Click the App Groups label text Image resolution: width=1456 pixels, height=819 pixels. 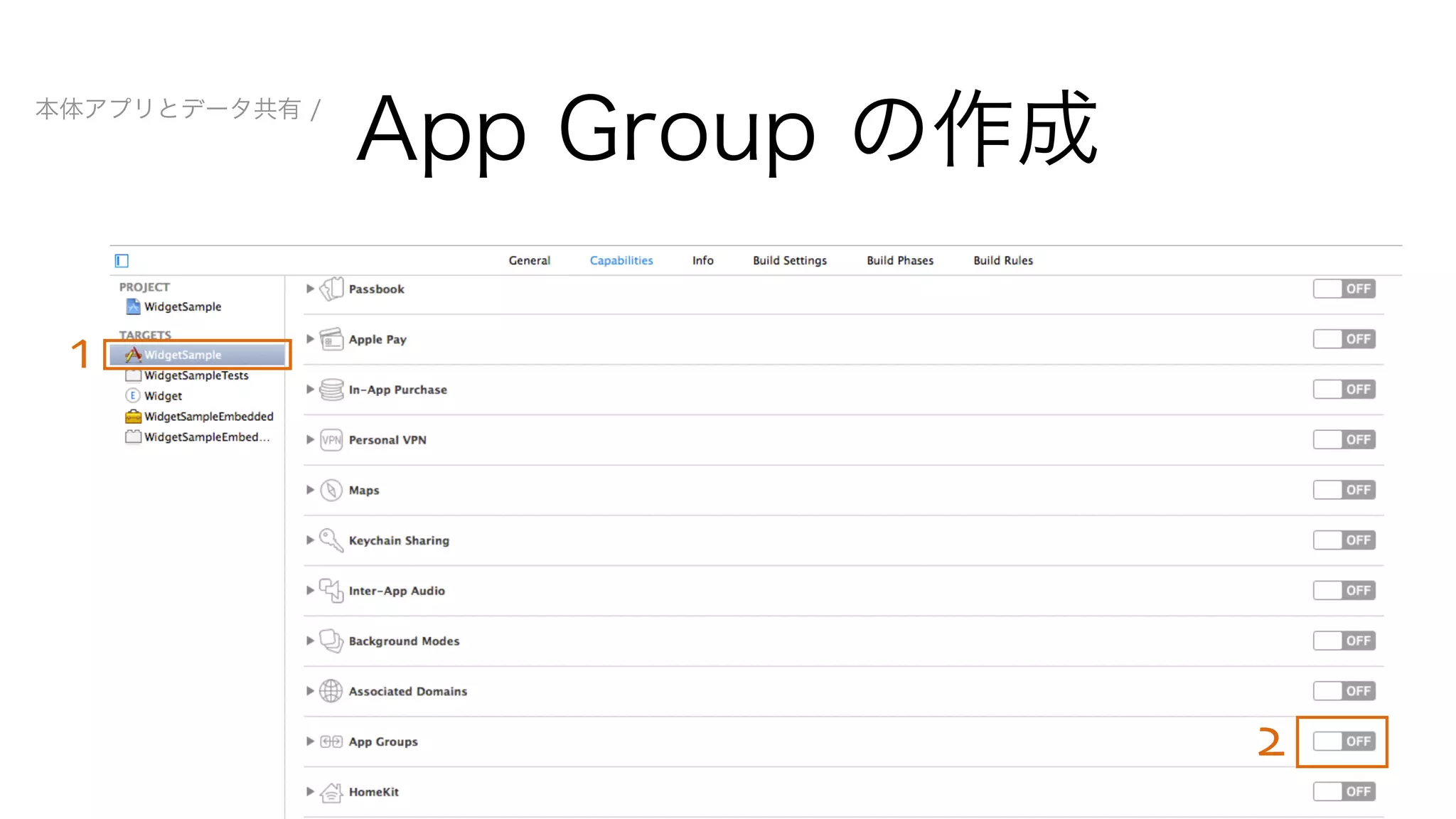(x=383, y=742)
